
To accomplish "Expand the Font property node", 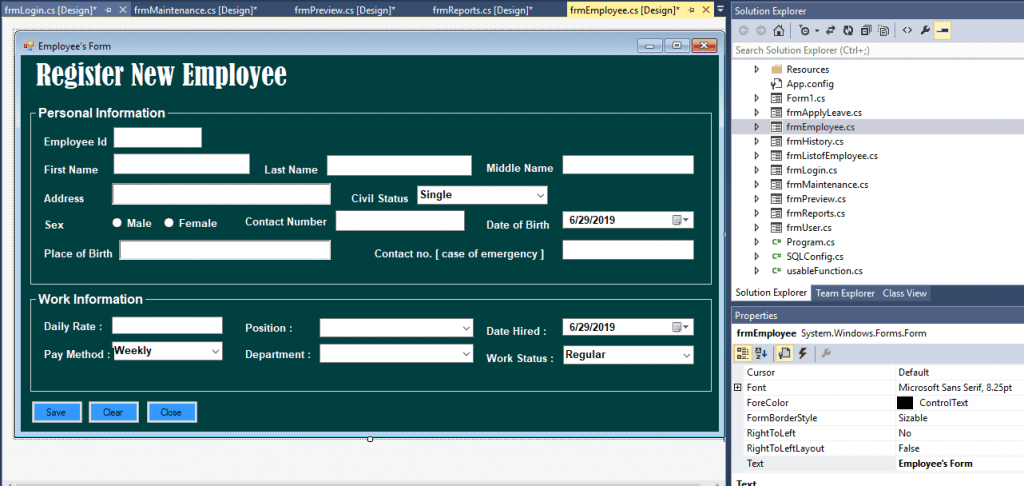I will tap(738, 387).
